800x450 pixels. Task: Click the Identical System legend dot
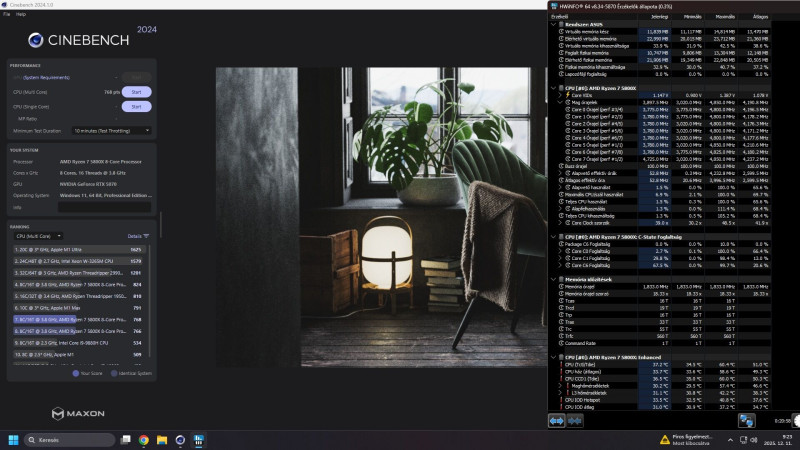click(114, 373)
